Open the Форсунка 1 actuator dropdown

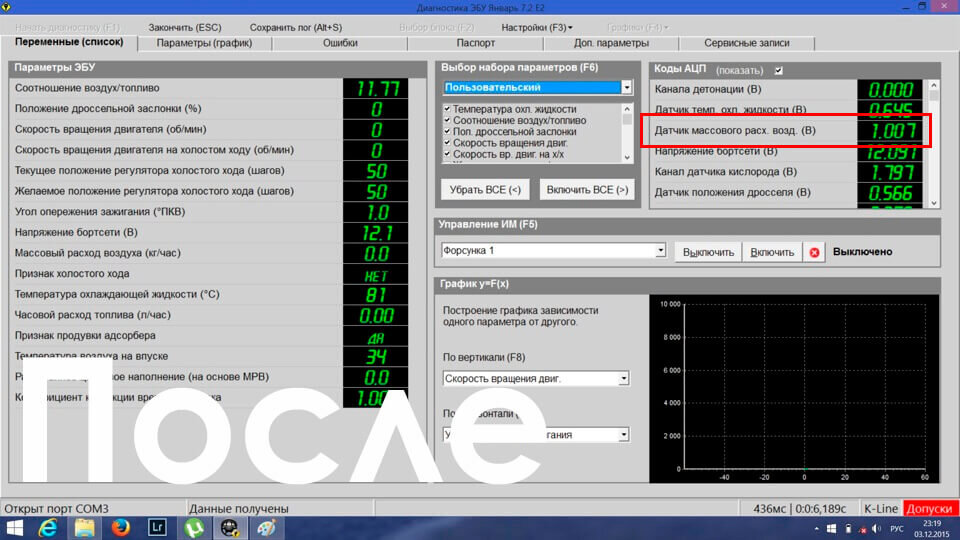pos(660,250)
